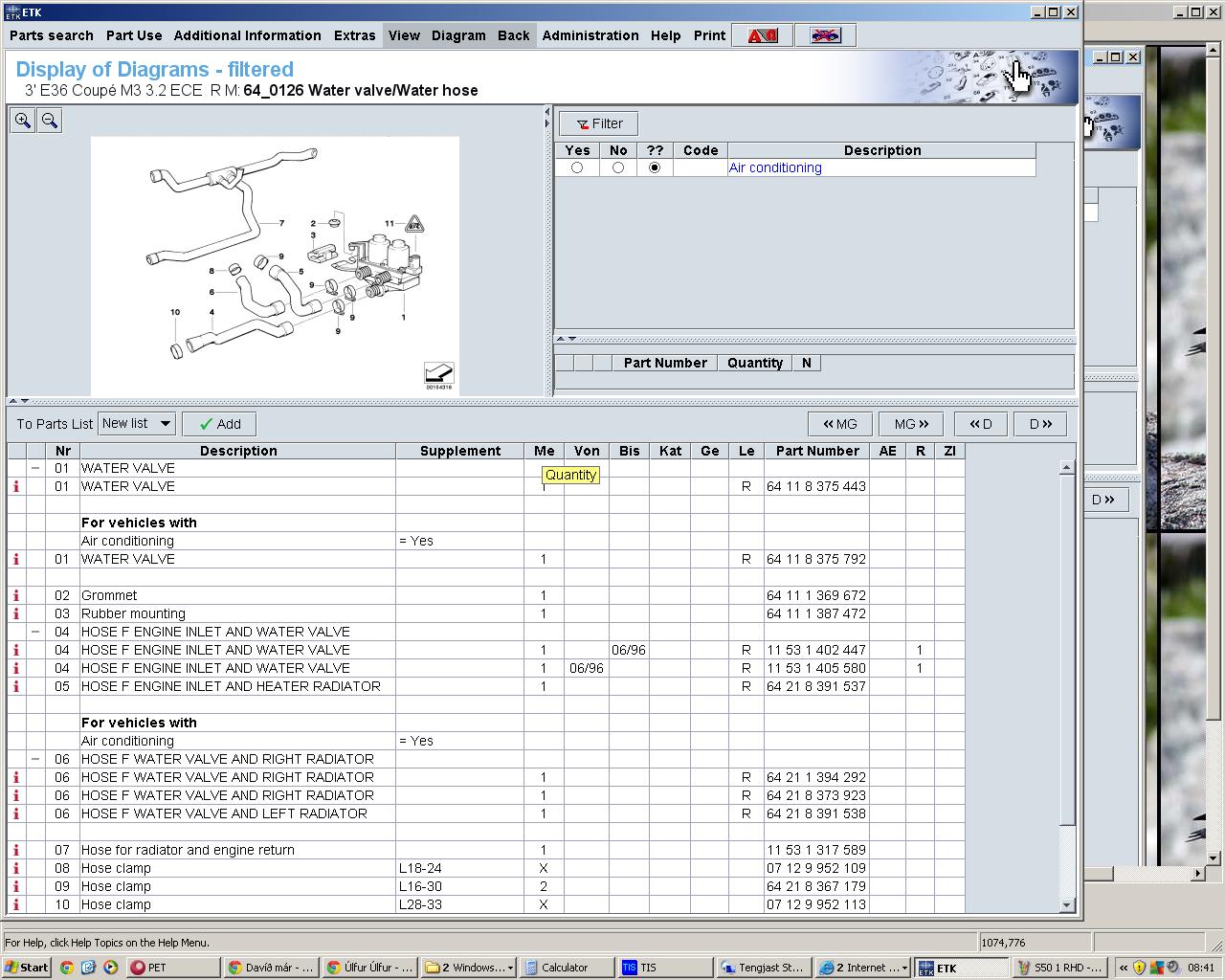Open the Additional Information menu

click(247, 35)
